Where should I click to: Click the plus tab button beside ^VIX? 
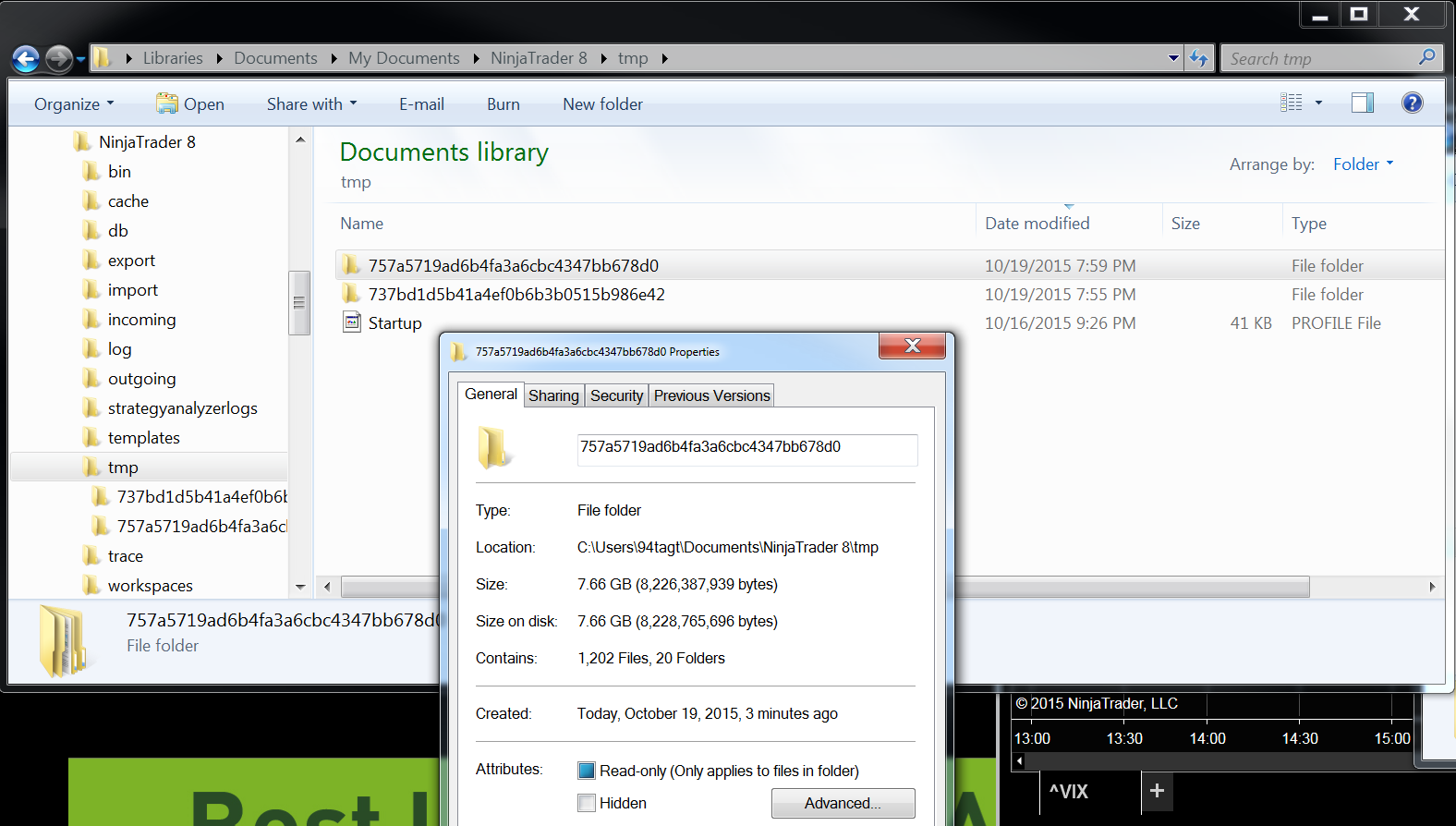point(1157,791)
